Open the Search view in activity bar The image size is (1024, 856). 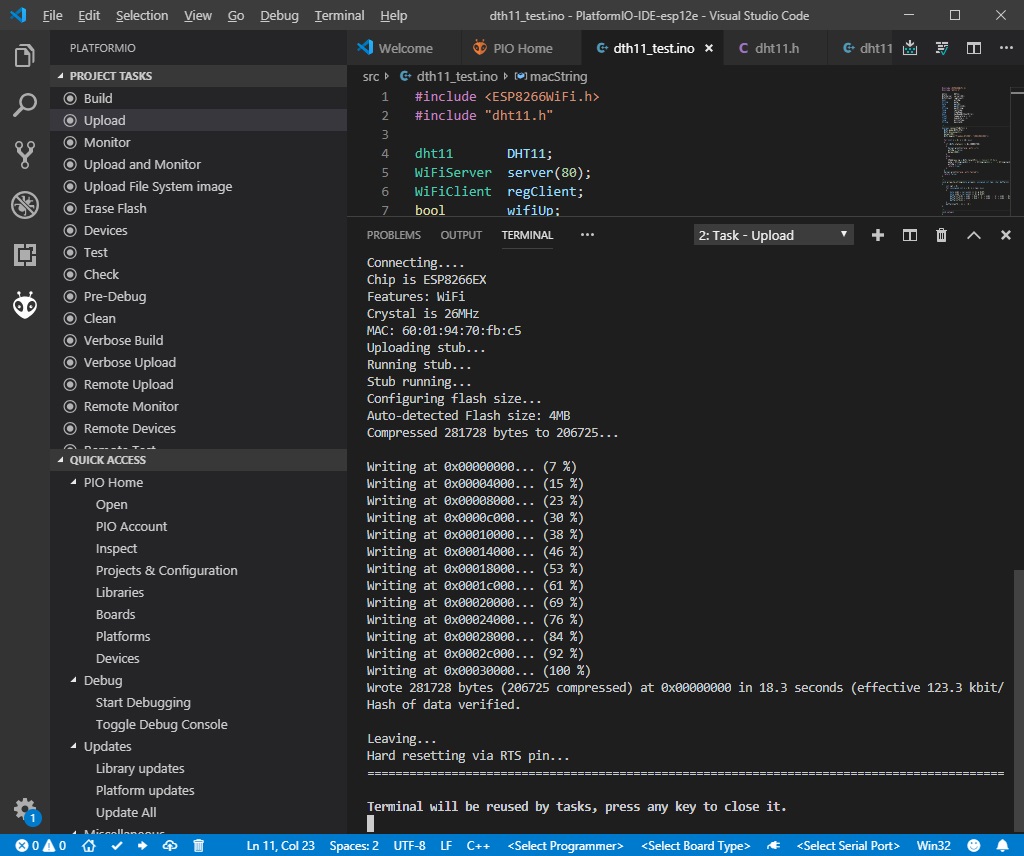tap(25, 104)
